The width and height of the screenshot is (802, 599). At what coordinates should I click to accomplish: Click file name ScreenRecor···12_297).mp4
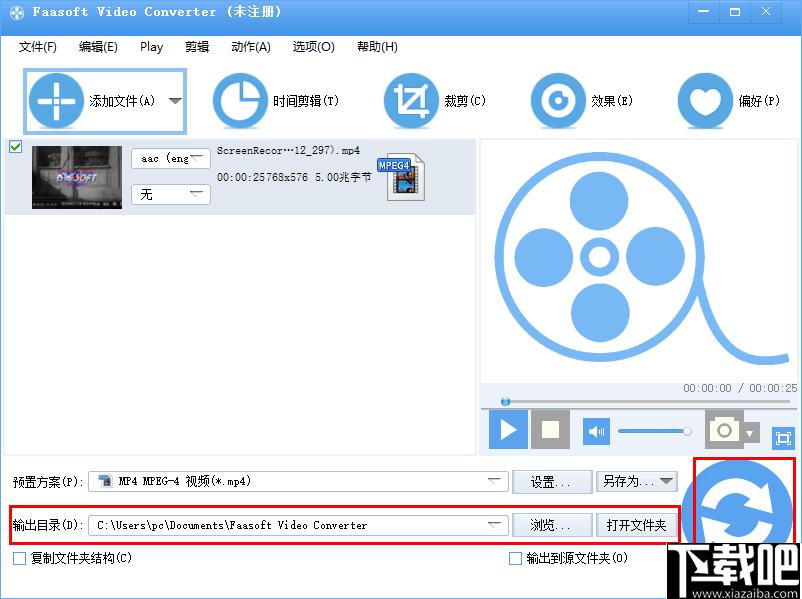coord(288,150)
